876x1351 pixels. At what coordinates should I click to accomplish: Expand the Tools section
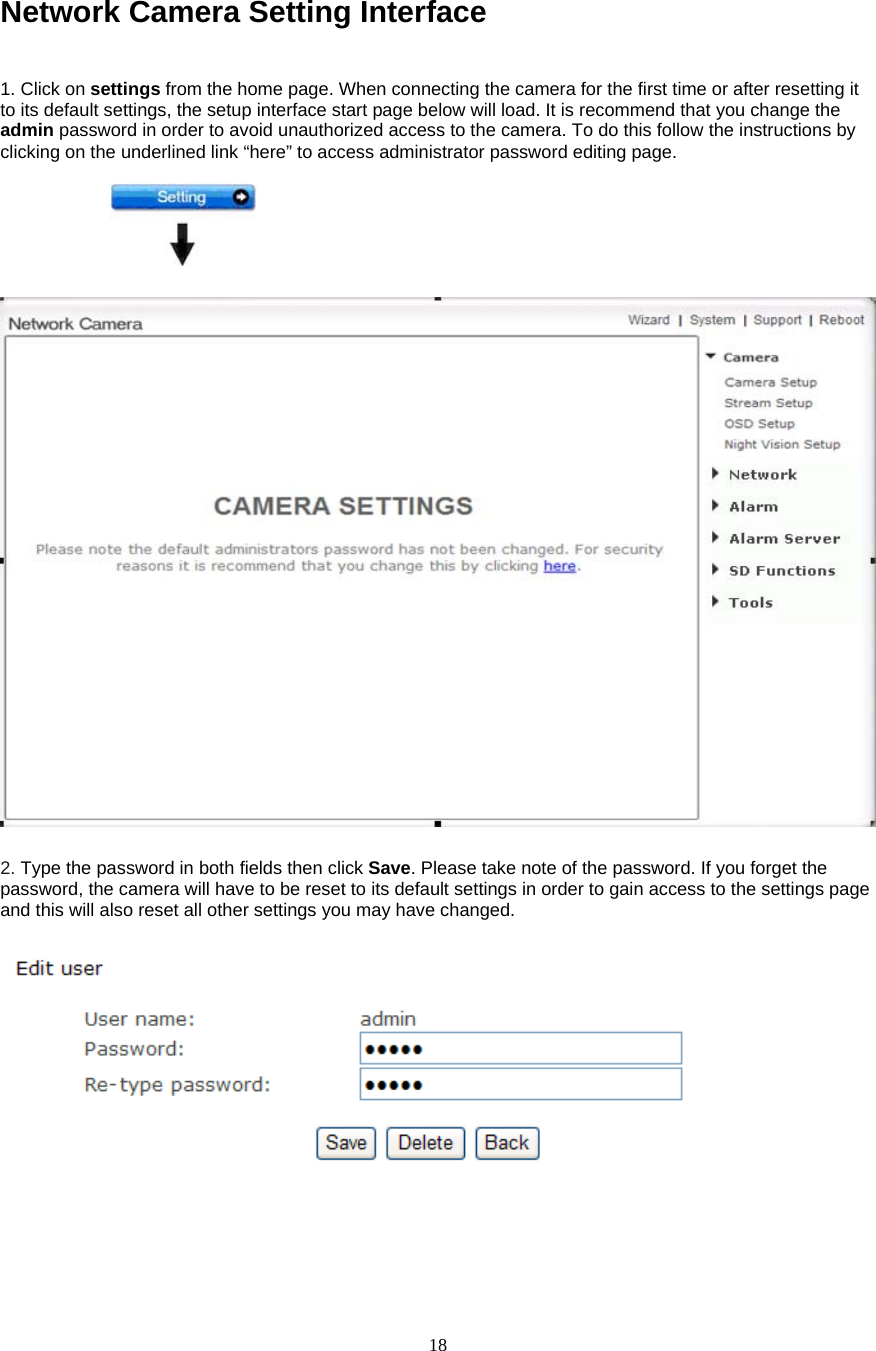point(750,602)
